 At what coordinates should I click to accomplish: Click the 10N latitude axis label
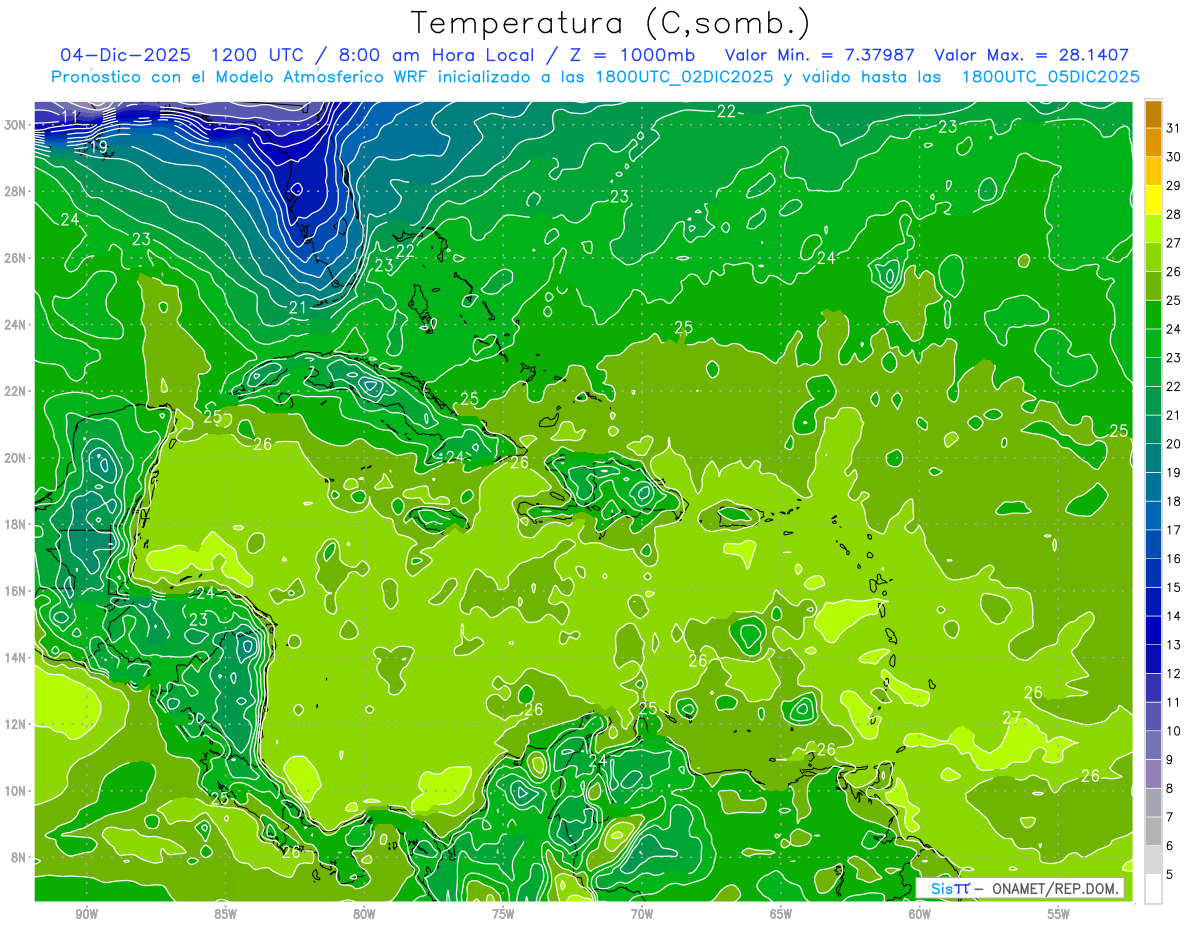pyautogui.click(x=15, y=791)
